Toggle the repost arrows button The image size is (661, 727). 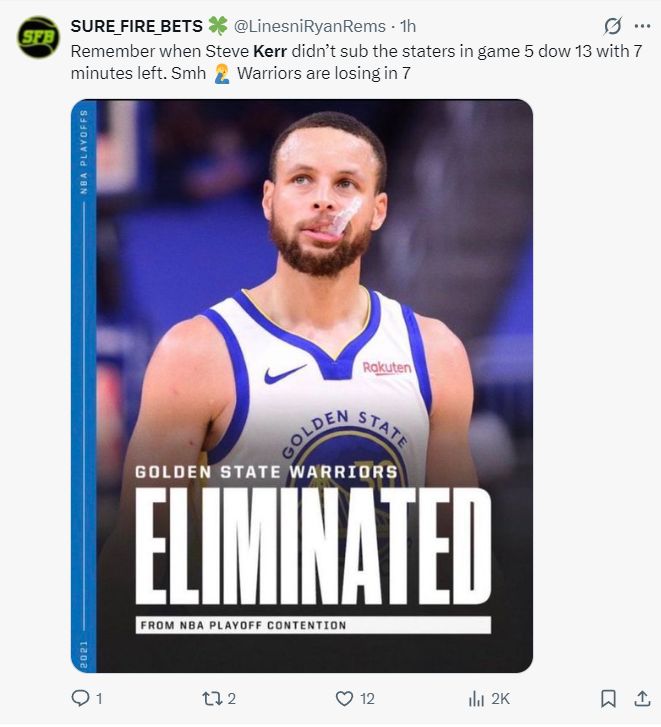pos(212,698)
